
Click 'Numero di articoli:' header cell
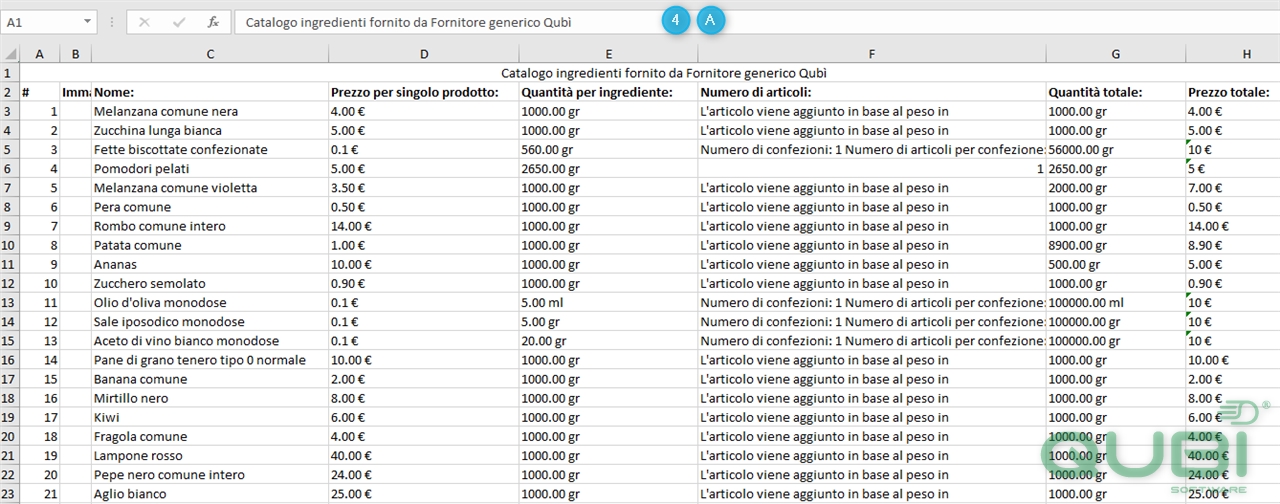coord(872,92)
